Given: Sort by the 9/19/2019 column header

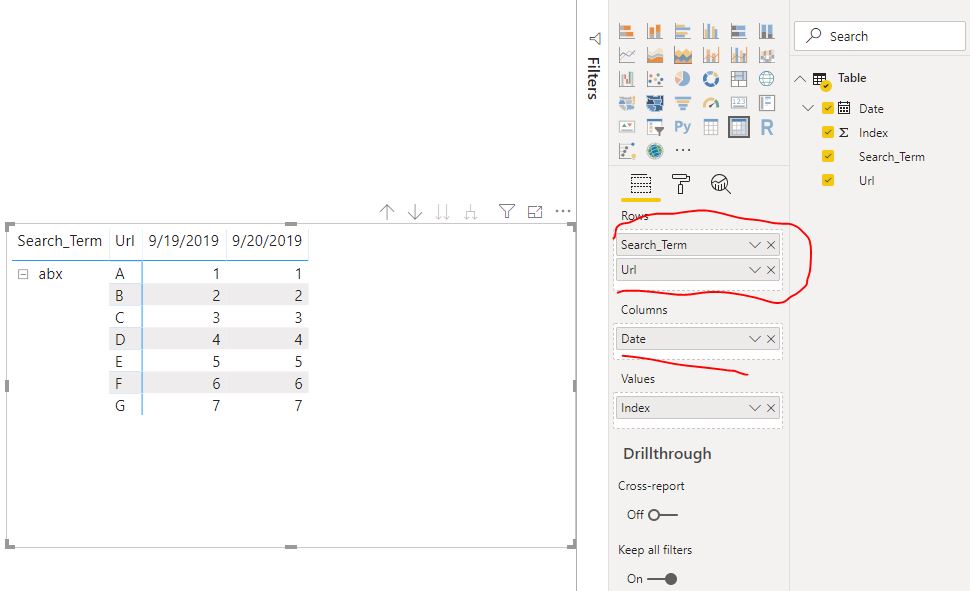Looking at the screenshot, I should 184,241.
